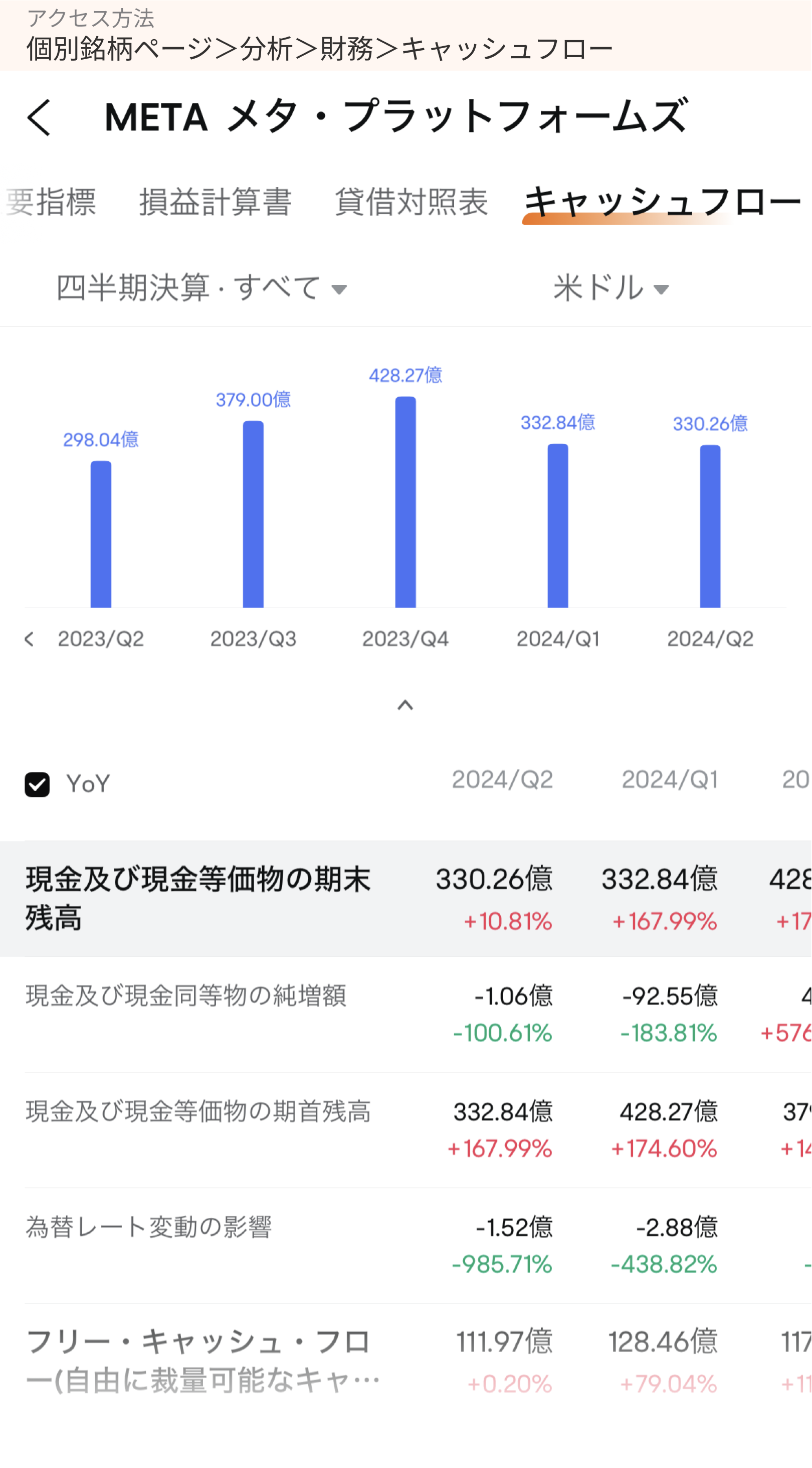Select the 2024/Q2 bar in chart

[710, 526]
